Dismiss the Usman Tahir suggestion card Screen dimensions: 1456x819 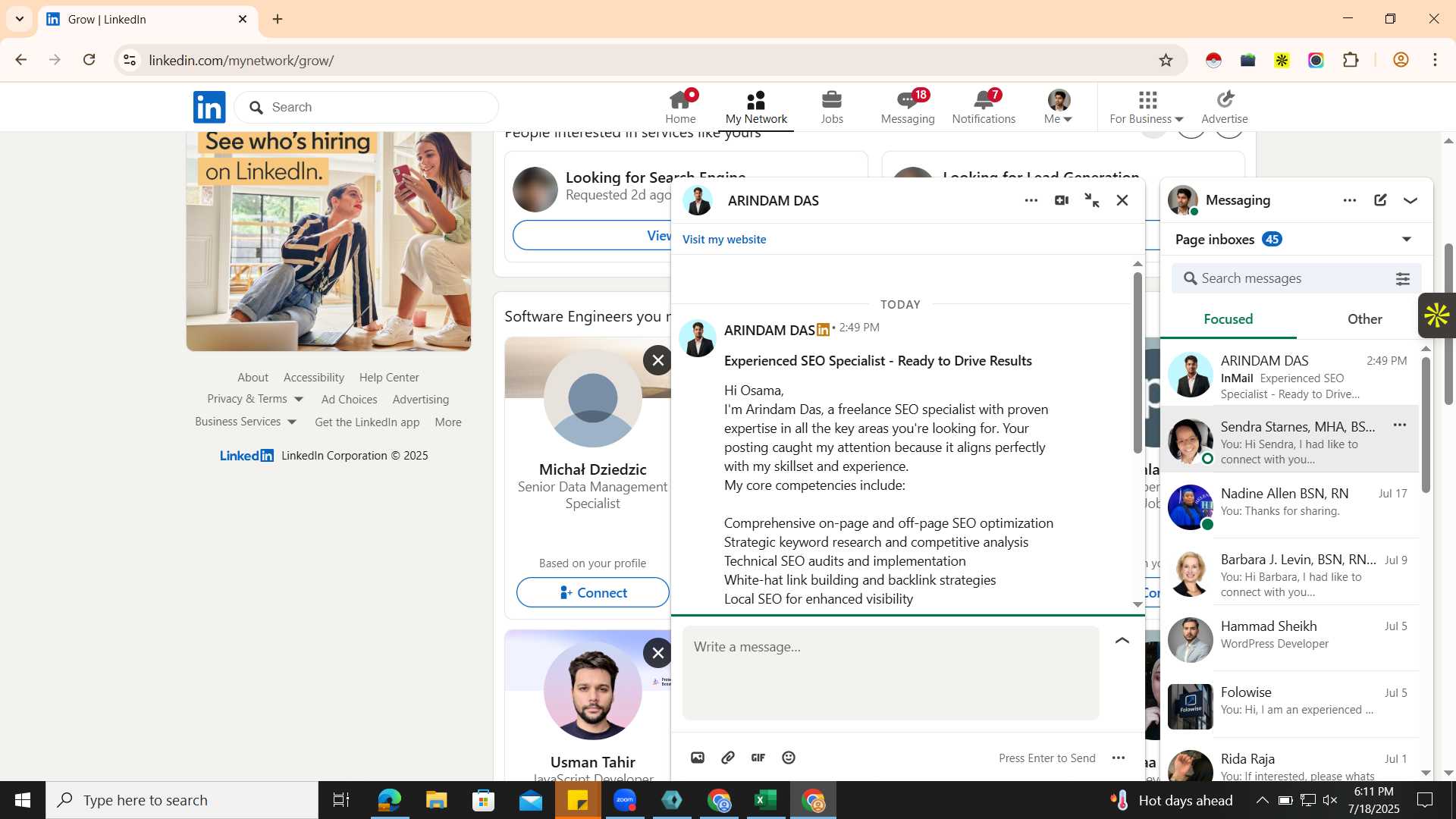click(x=658, y=653)
